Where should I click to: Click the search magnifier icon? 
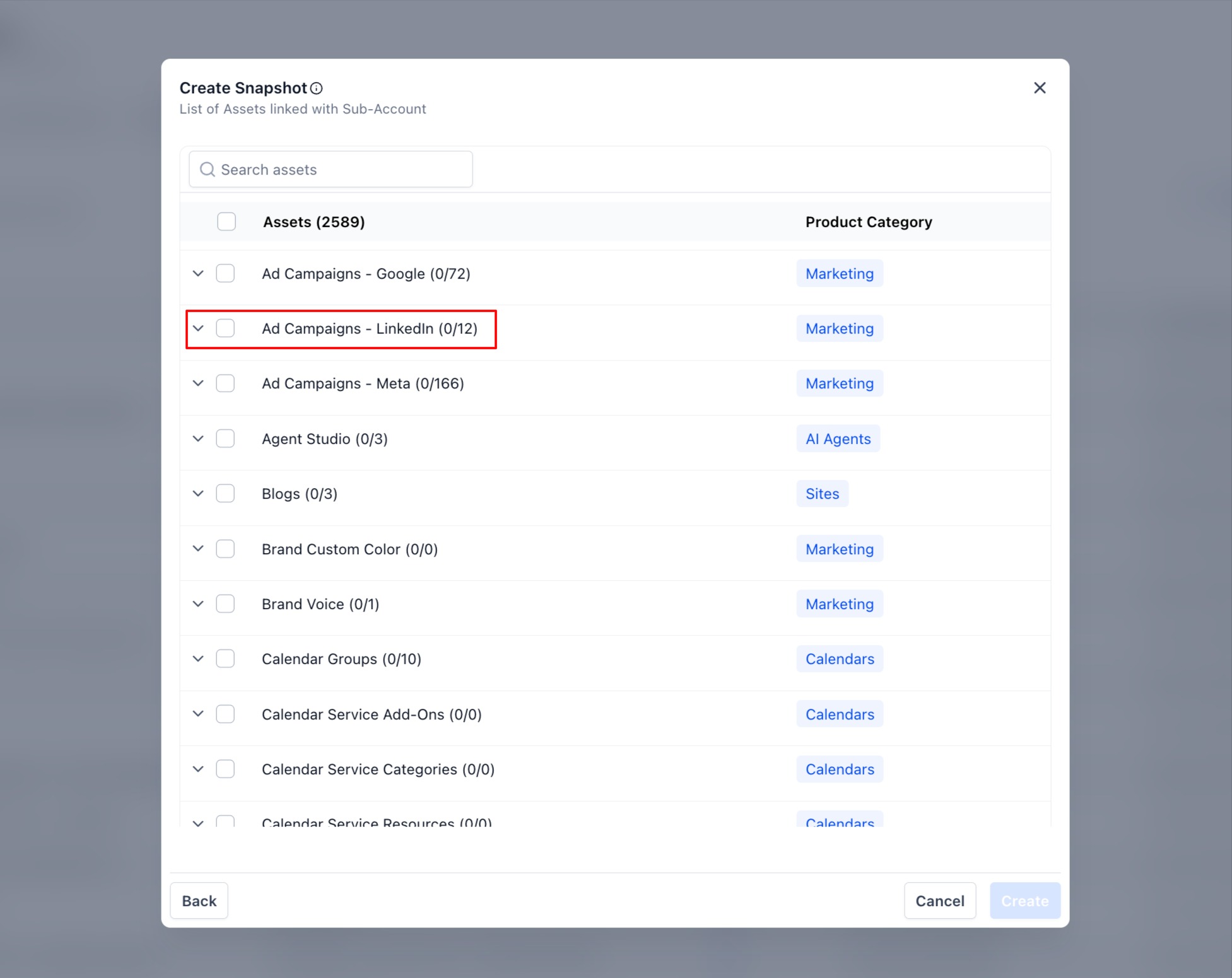207,170
